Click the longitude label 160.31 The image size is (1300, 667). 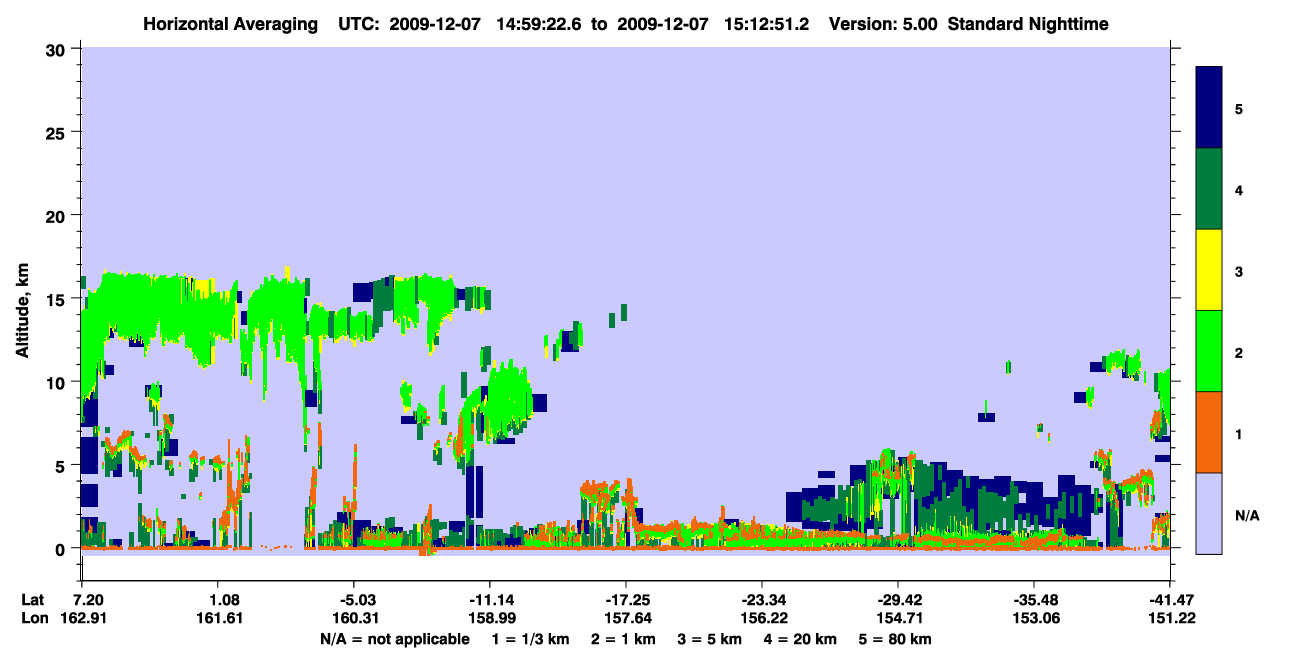click(356, 618)
